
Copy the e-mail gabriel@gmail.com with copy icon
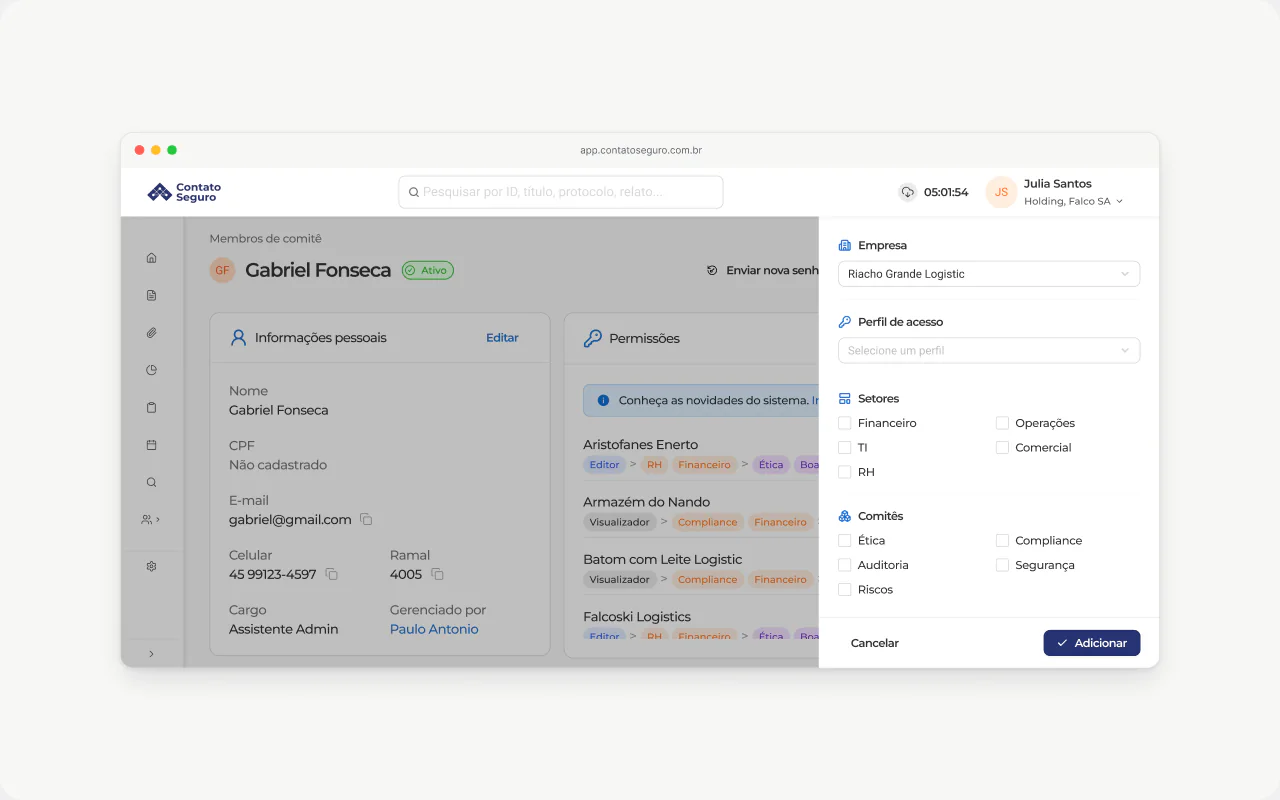pos(366,520)
